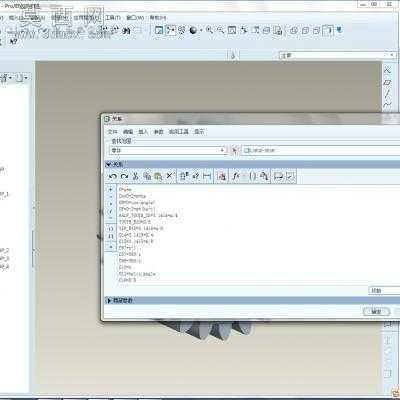Open 编辑 menu in Relations dialog
Viewport: 400px width, 400px height.
point(128,132)
